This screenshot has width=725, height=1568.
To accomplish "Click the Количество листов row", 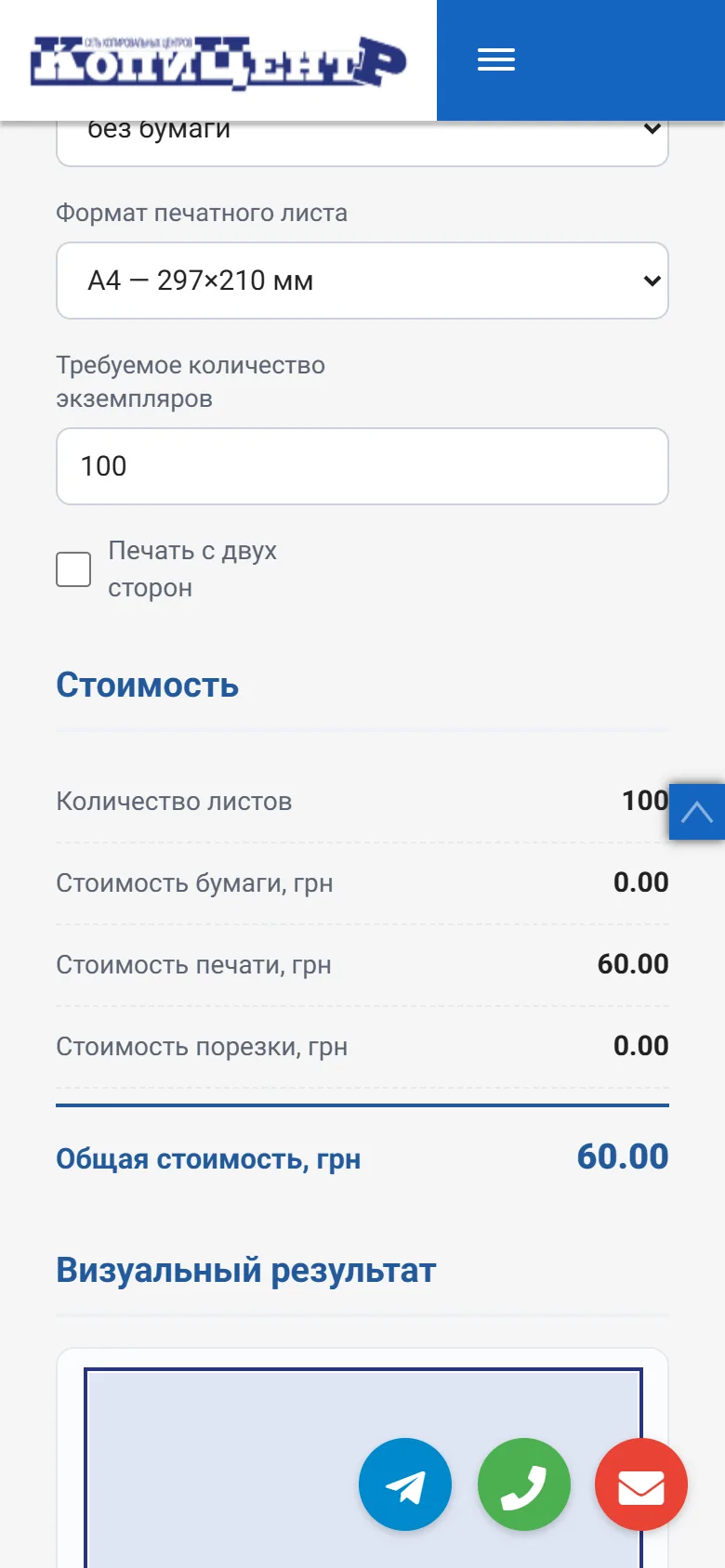I will 362,801.
